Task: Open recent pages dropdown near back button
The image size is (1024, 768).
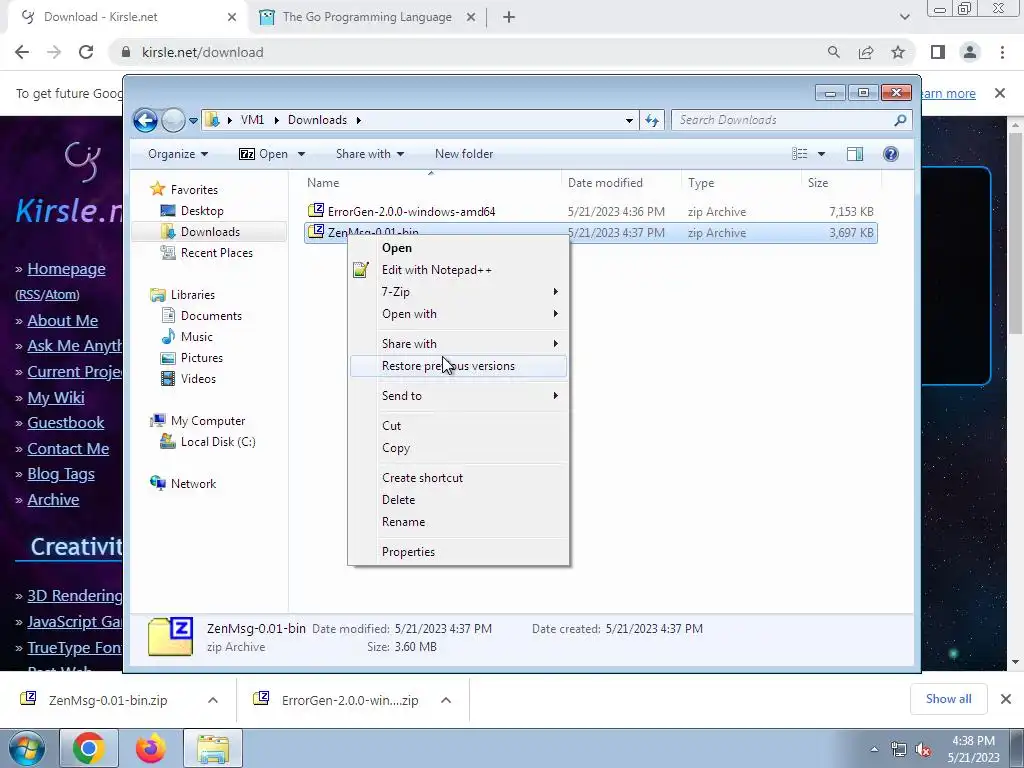Action: (193, 121)
